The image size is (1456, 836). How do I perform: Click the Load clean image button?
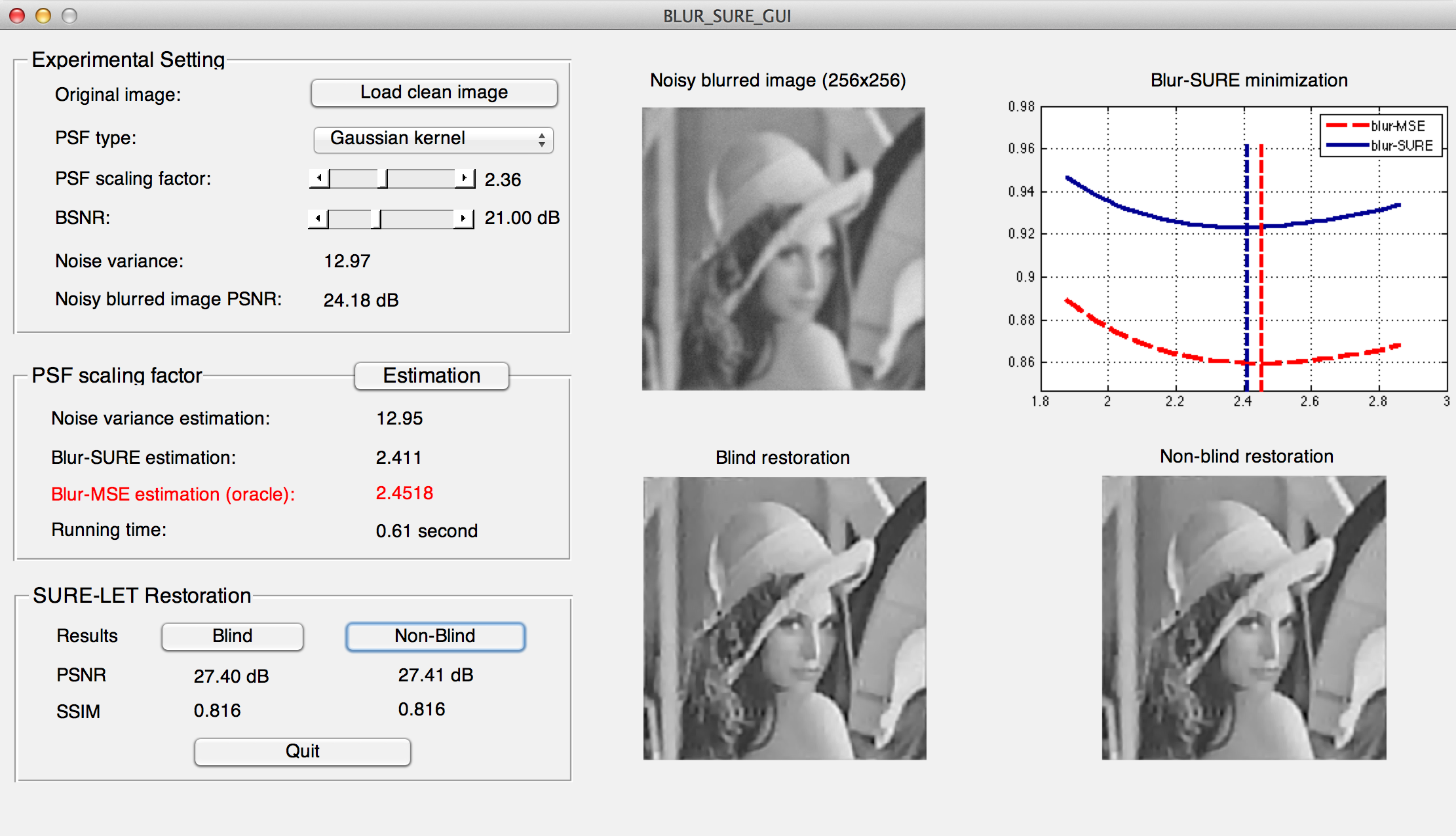[434, 92]
